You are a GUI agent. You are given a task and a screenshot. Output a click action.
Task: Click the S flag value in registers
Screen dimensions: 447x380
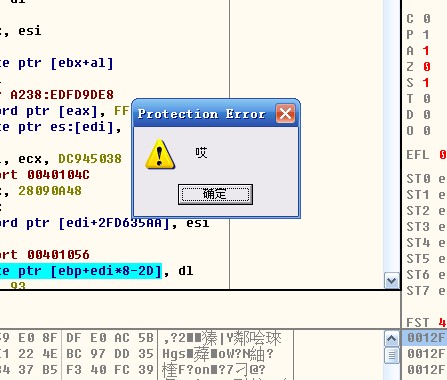pos(426,83)
